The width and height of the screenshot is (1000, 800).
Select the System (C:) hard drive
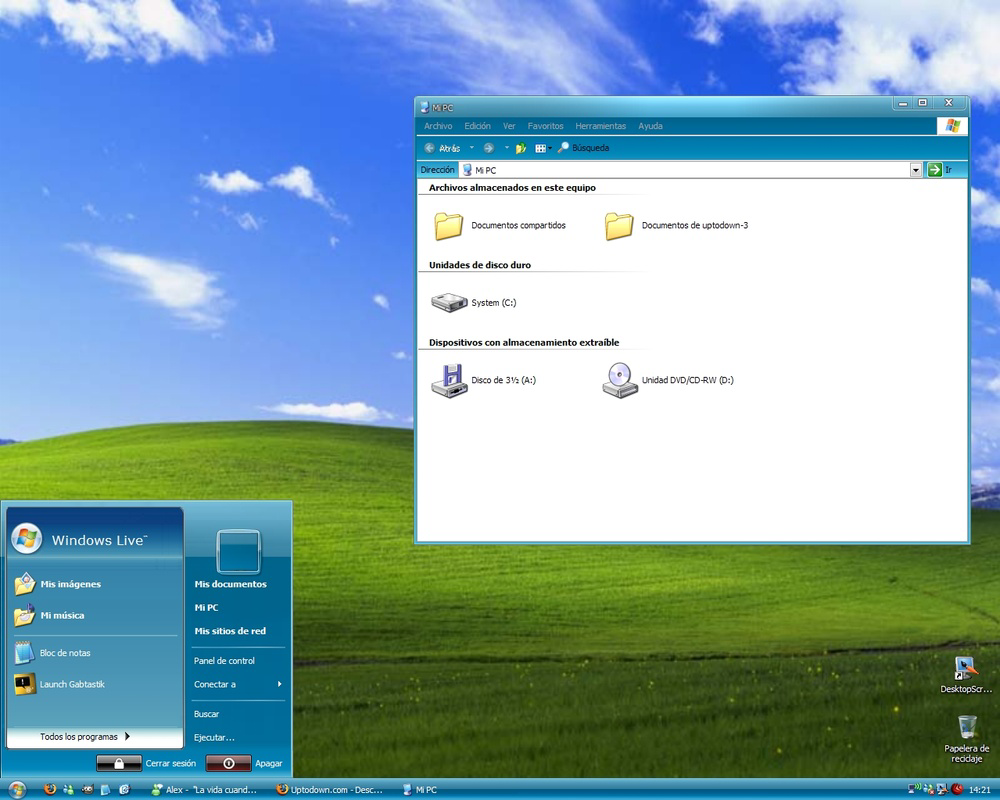pos(473,302)
